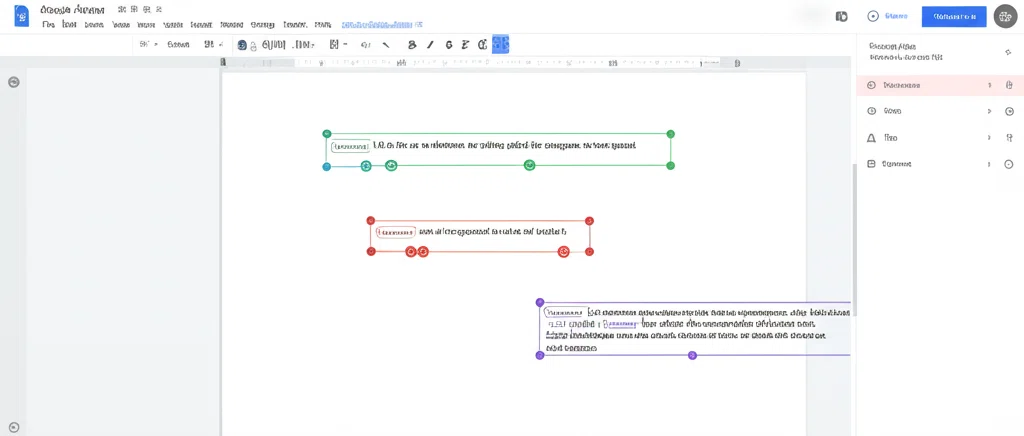
Task: Expand the chevron on the triangle icon row
Action: click(x=989, y=138)
